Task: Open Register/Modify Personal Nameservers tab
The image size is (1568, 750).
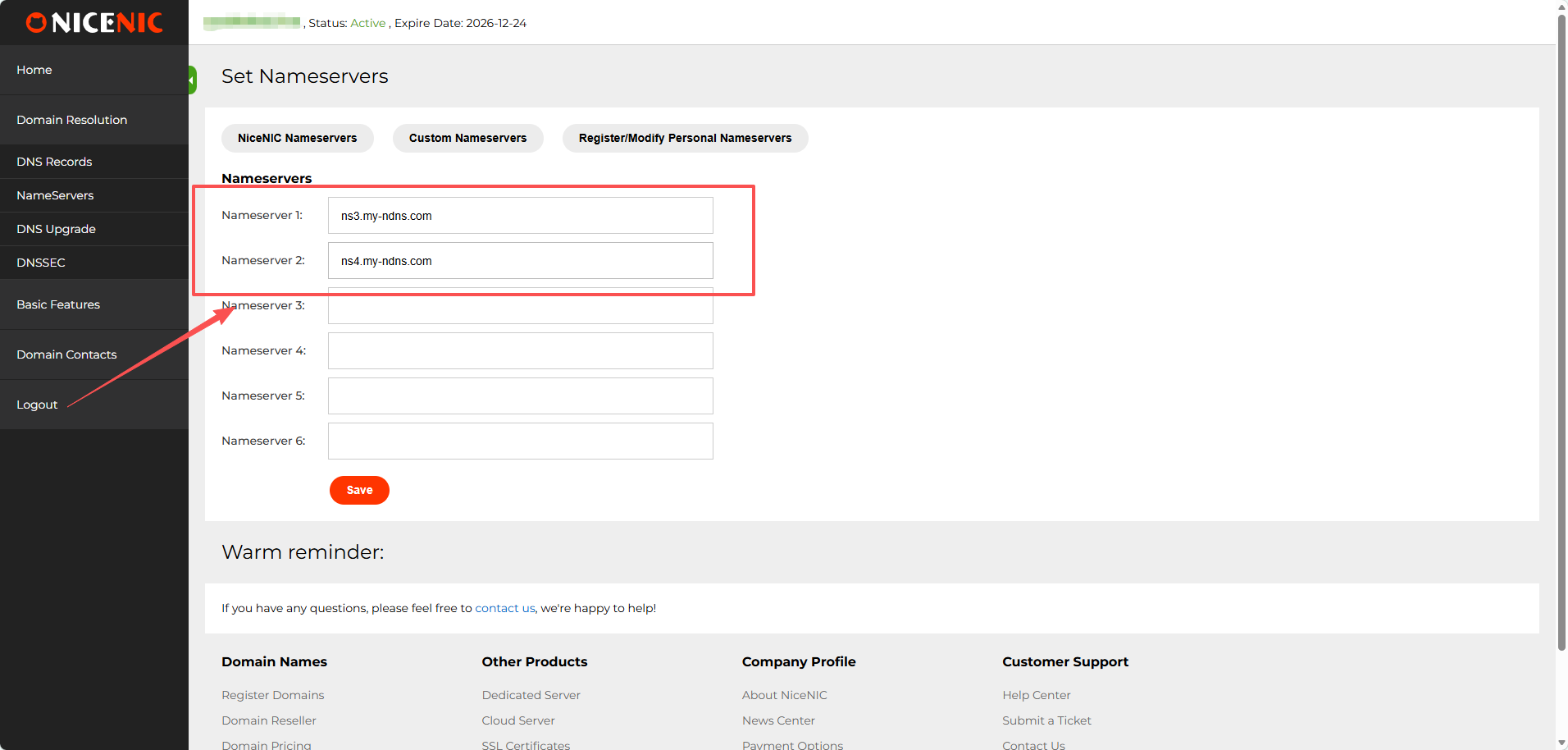Action: (685, 138)
